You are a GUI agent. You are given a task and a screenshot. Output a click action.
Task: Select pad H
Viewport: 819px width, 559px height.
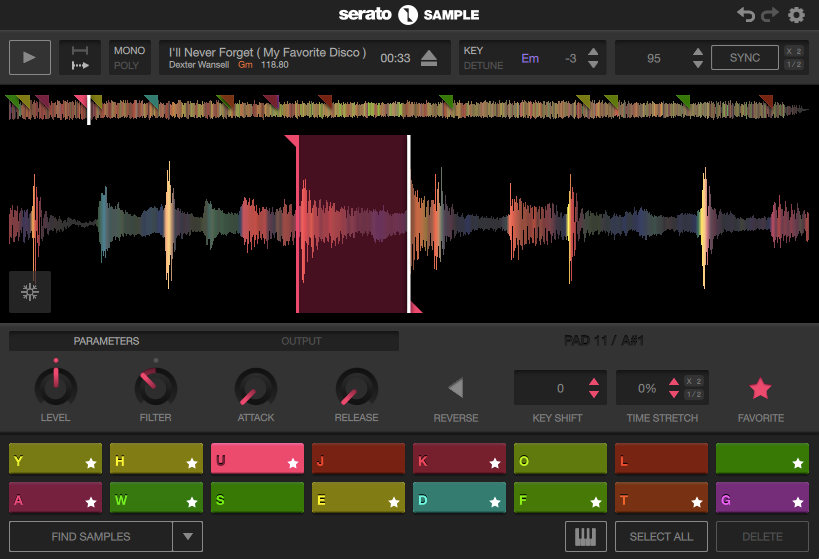[156, 458]
